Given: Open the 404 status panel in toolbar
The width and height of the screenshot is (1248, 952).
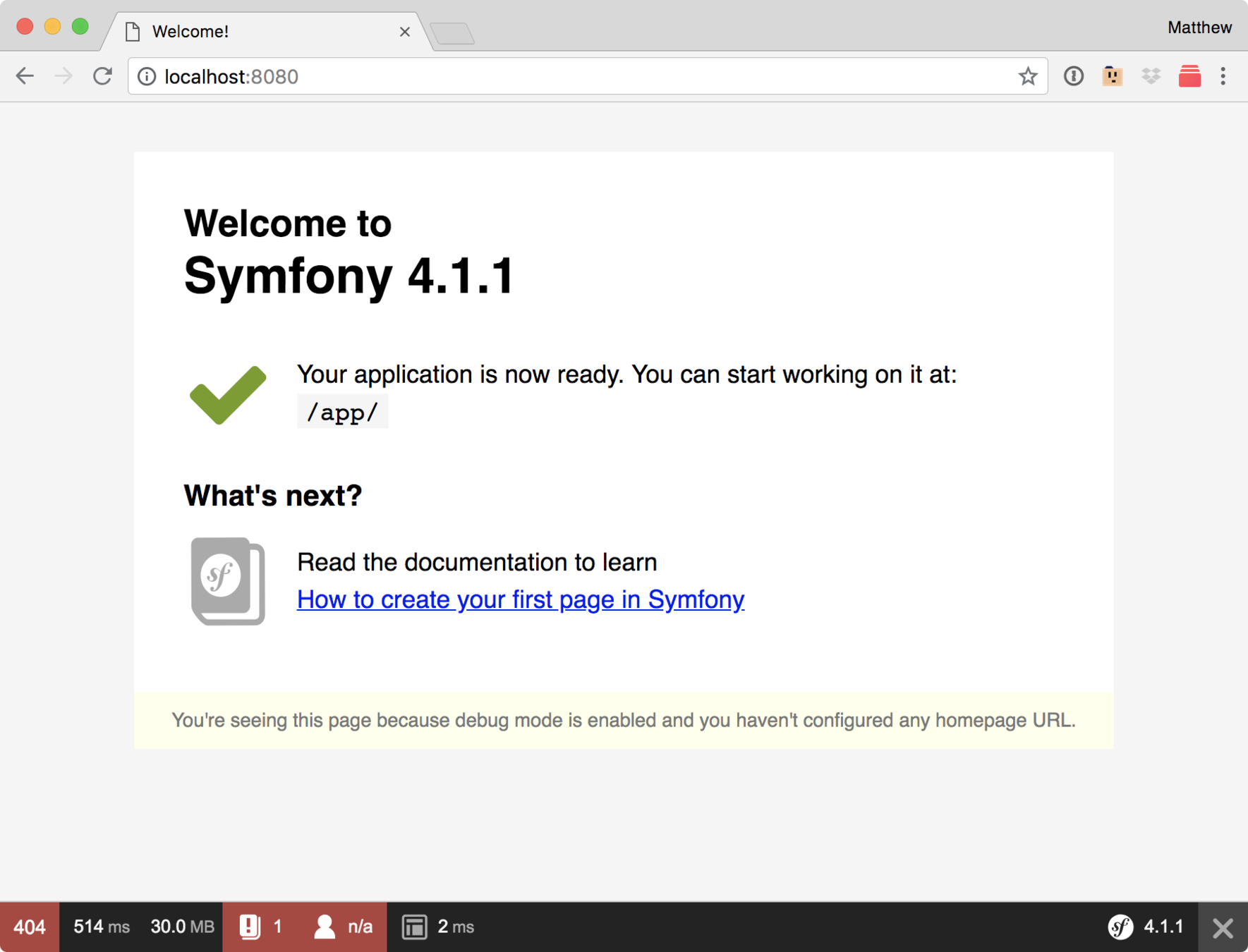Looking at the screenshot, I should [x=30, y=927].
